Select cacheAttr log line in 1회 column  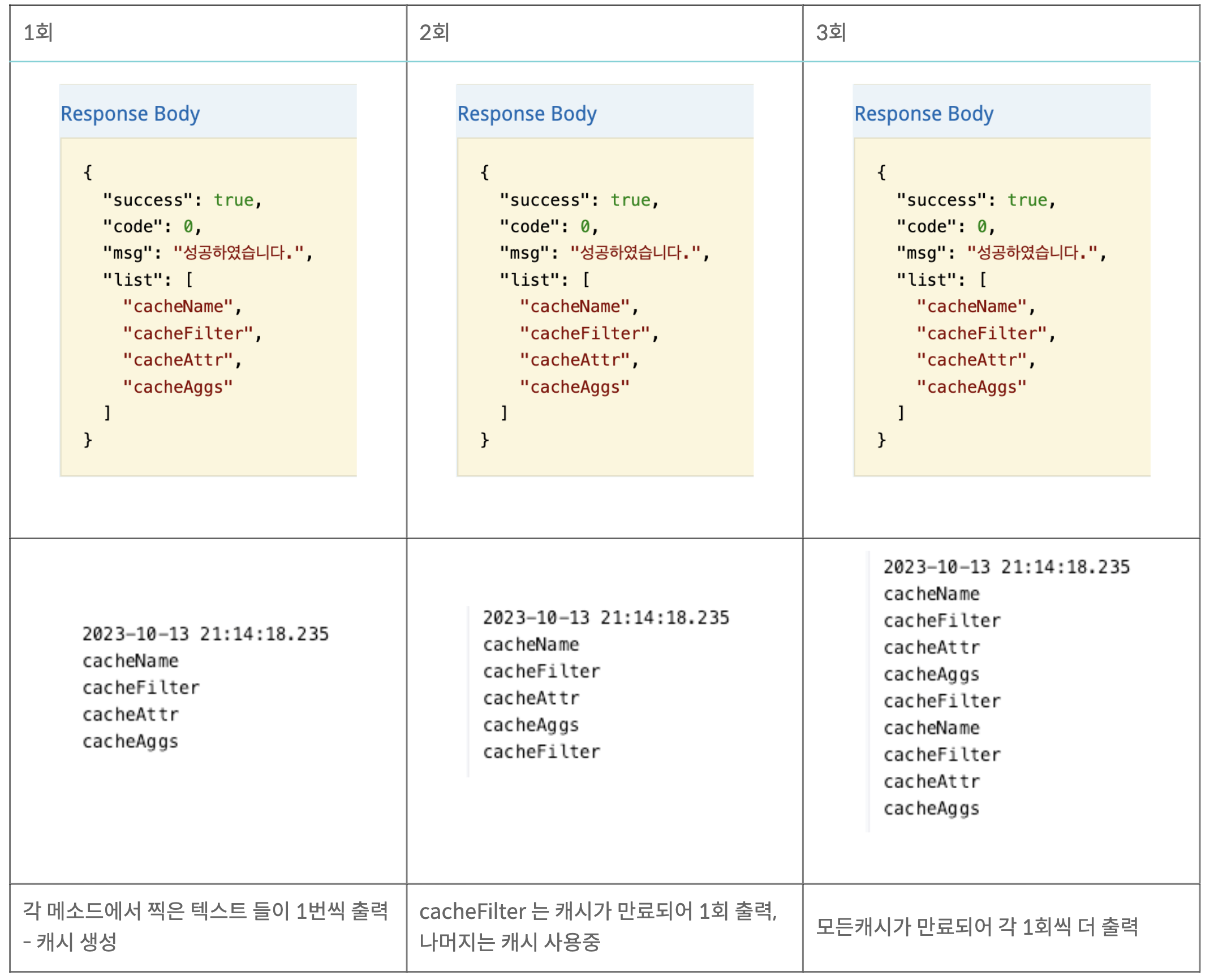(x=130, y=715)
